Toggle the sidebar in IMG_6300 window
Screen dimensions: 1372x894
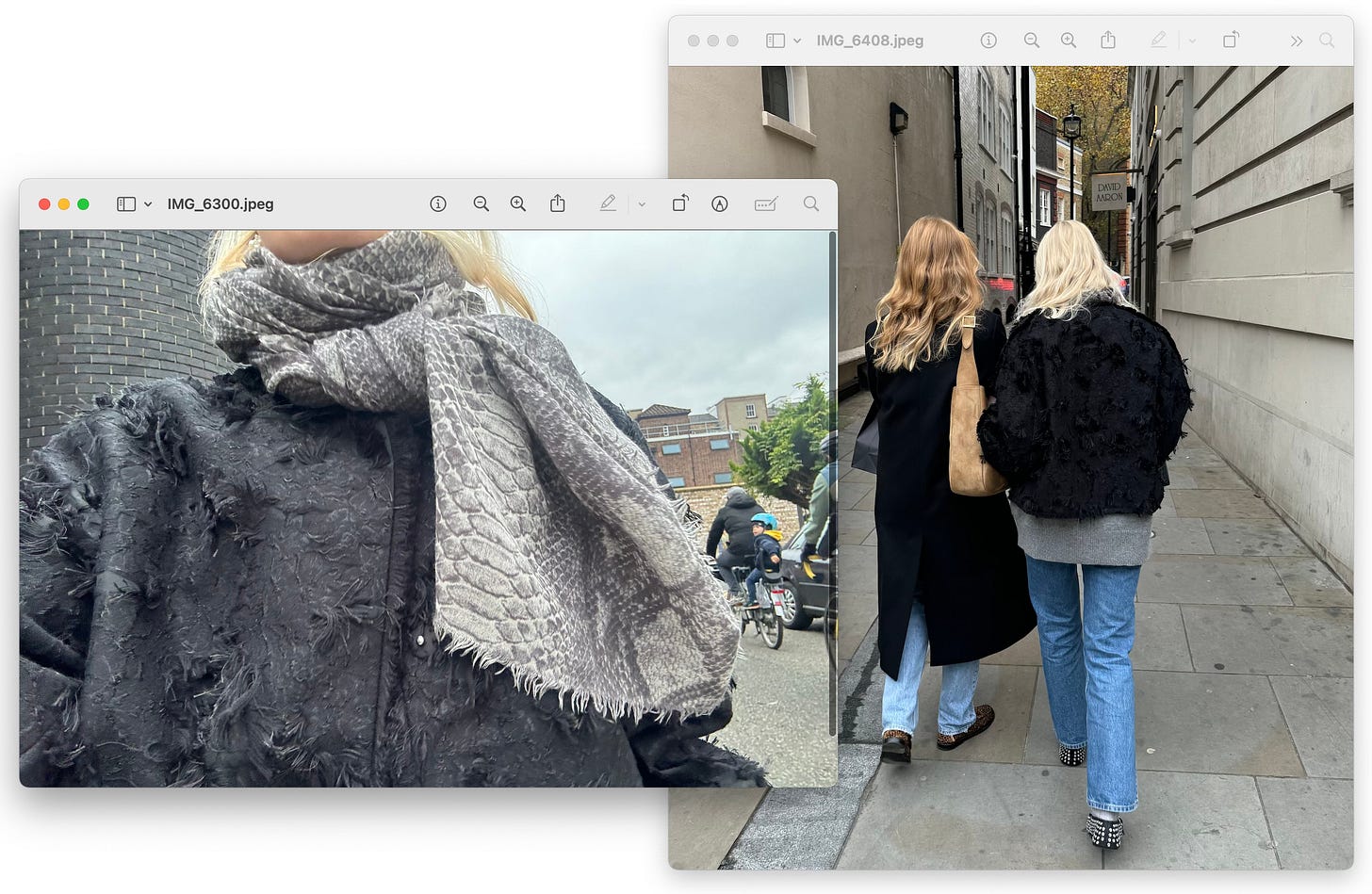pyautogui.click(x=125, y=203)
